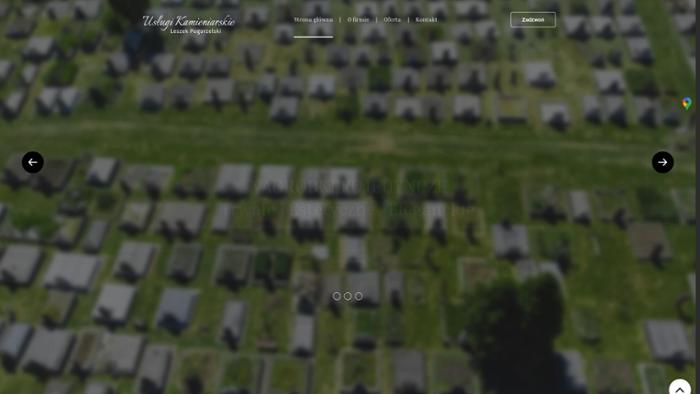The height and width of the screenshot is (394, 700).
Task: Click the Zadzwoń button
Action: (533, 20)
